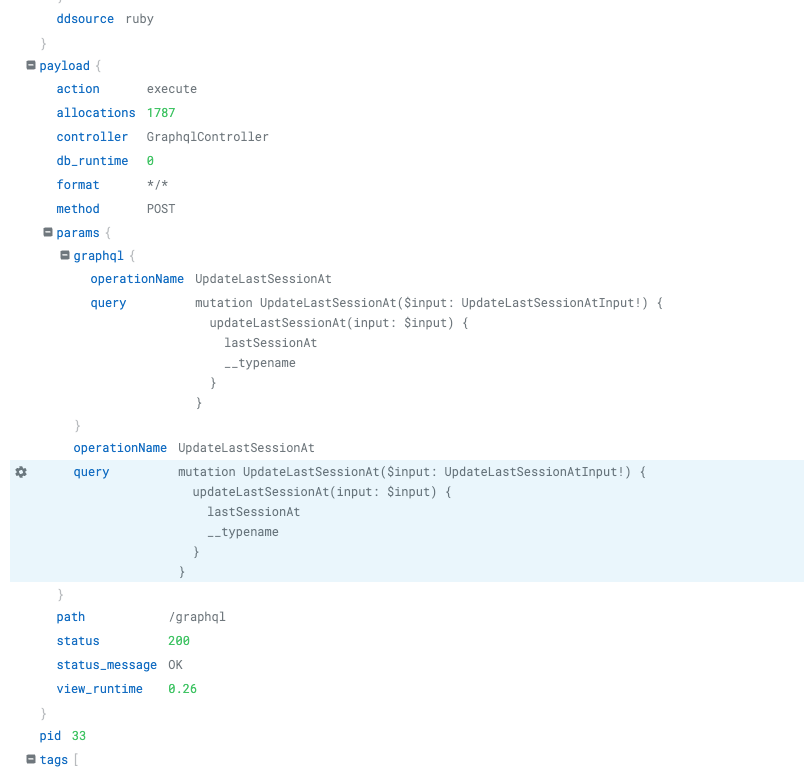Click operationName key inside graphql node
The height and width of the screenshot is (769, 804).
click(137, 279)
